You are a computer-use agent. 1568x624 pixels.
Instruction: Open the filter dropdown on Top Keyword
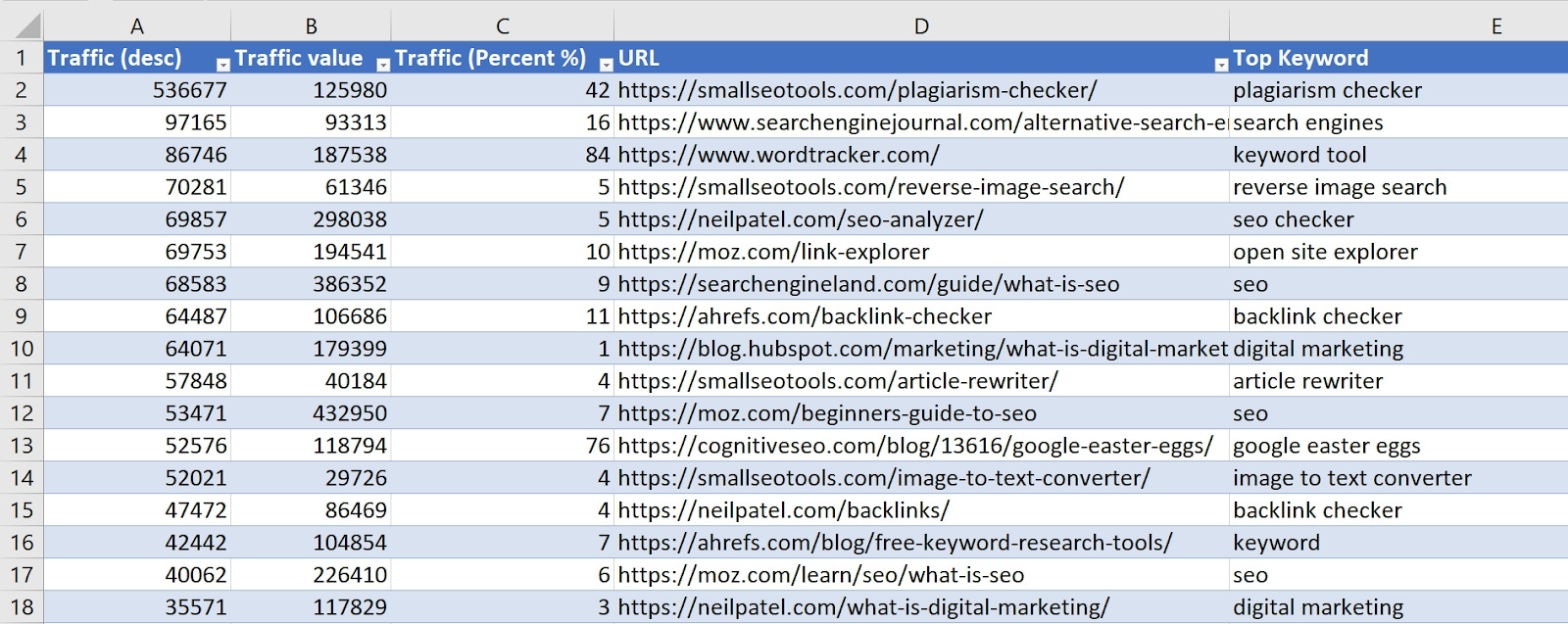1558,63
